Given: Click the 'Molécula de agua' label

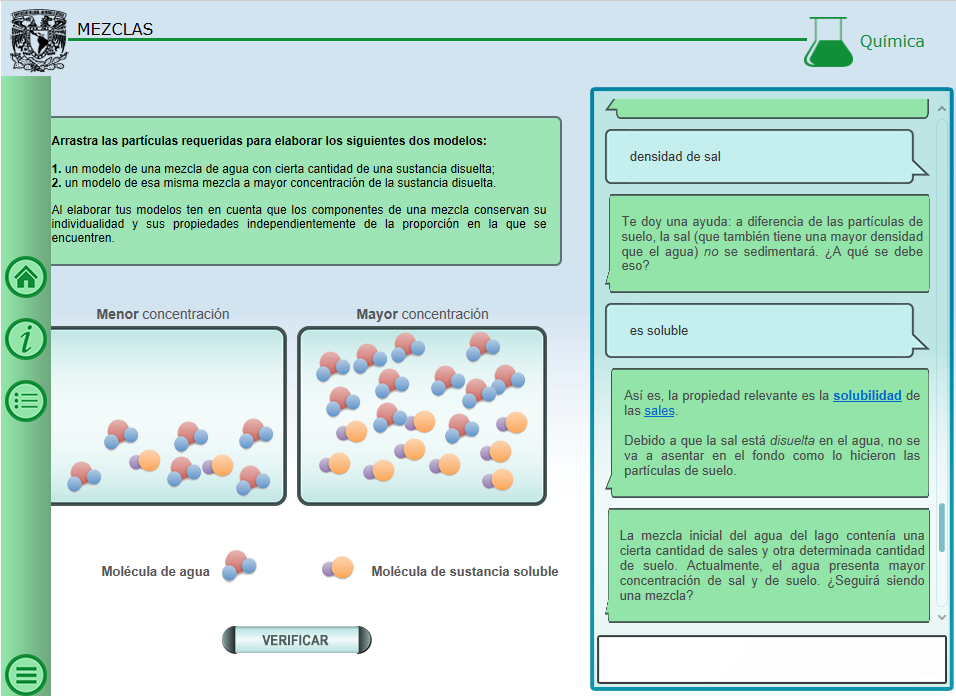Looking at the screenshot, I should pyautogui.click(x=155, y=572).
